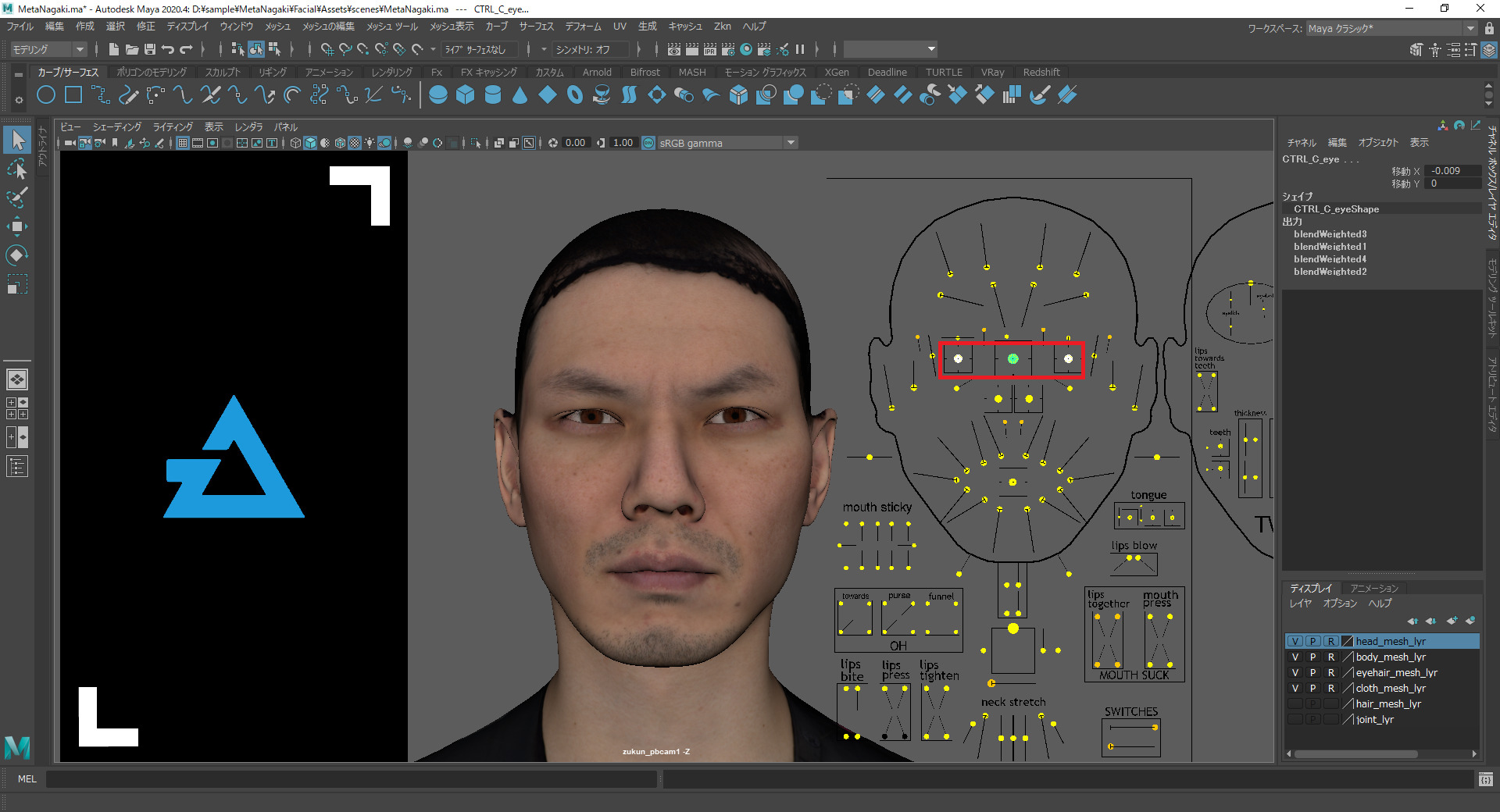Activate the Rotate tool in toolbox
Screen dimensions: 1500x812
pyautogui.click(x=16, y=255)
